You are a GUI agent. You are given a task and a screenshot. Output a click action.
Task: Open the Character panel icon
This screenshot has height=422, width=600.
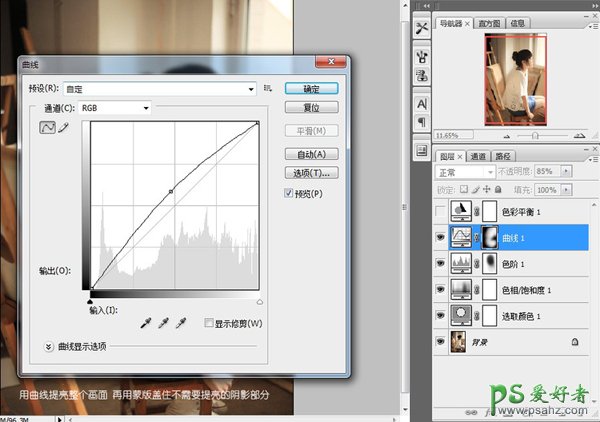421,103
